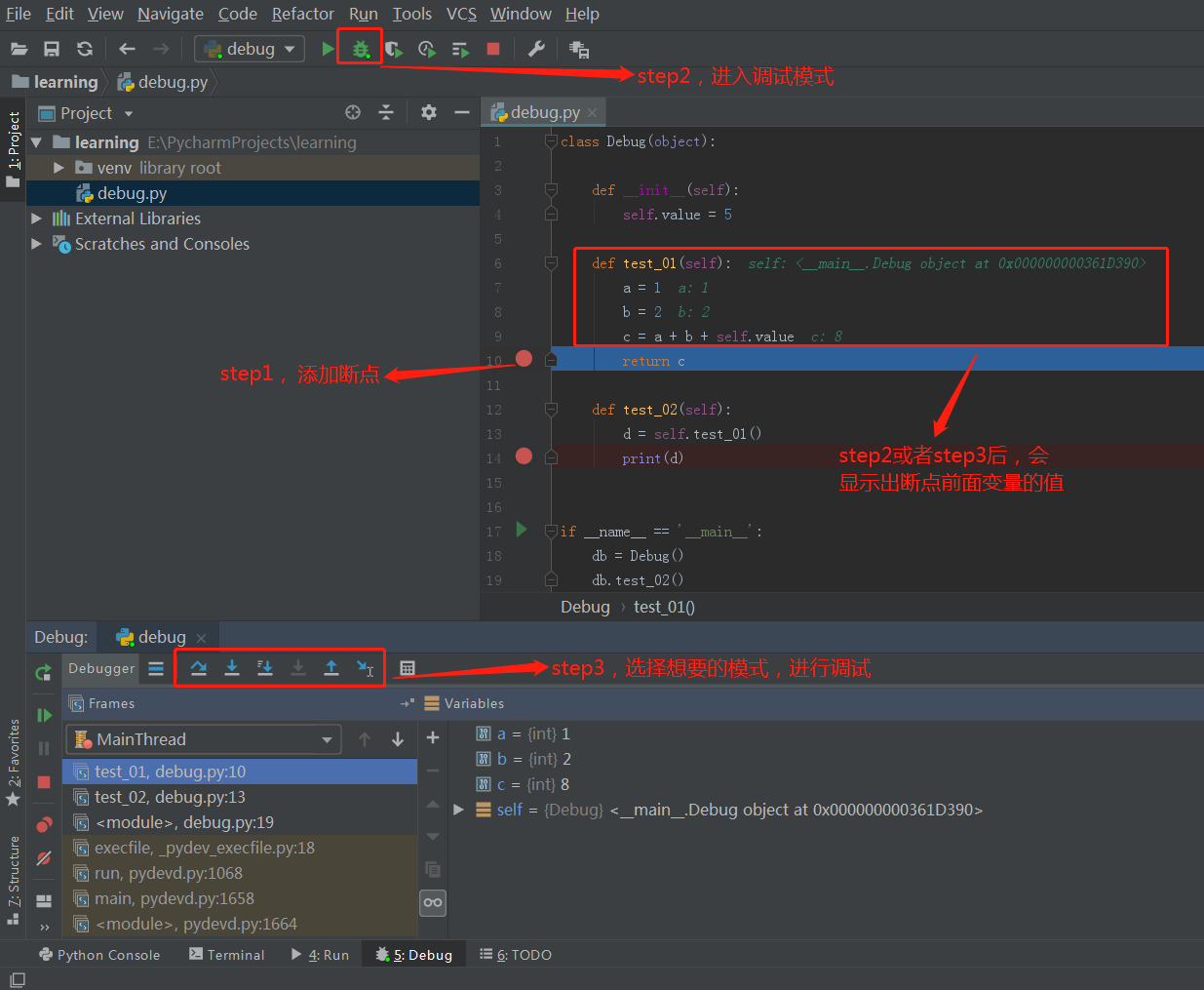Click the green Run button
Screen dimensions: 1204x990
coord(328,49)
